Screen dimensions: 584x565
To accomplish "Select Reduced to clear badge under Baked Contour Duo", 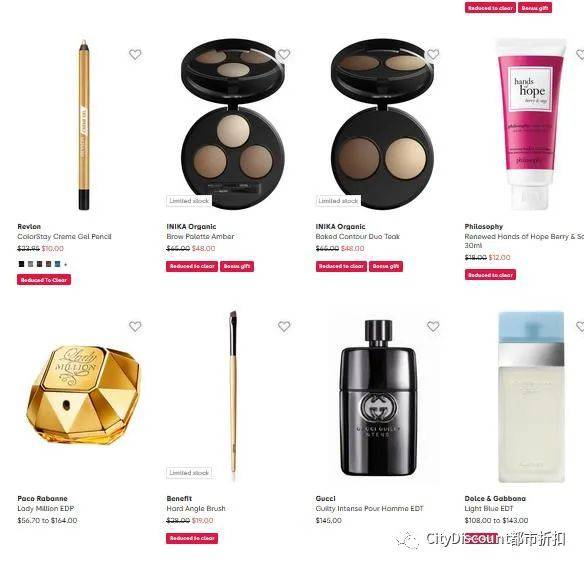I will [341, 266].
